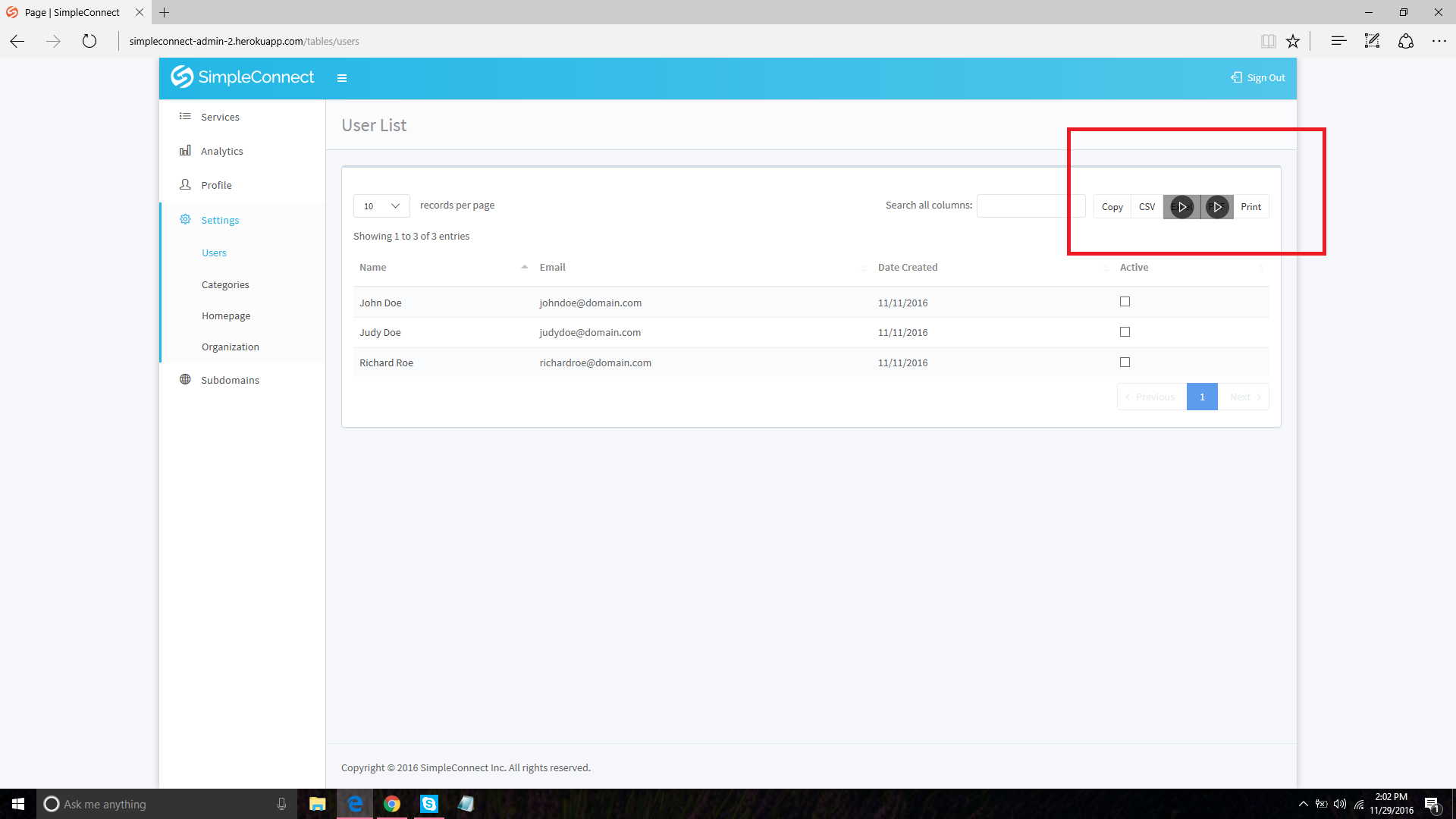The image size is (1456, 819).
Task: Sort table by Email column
Action: pyautogui.click(x=703, y=267)
